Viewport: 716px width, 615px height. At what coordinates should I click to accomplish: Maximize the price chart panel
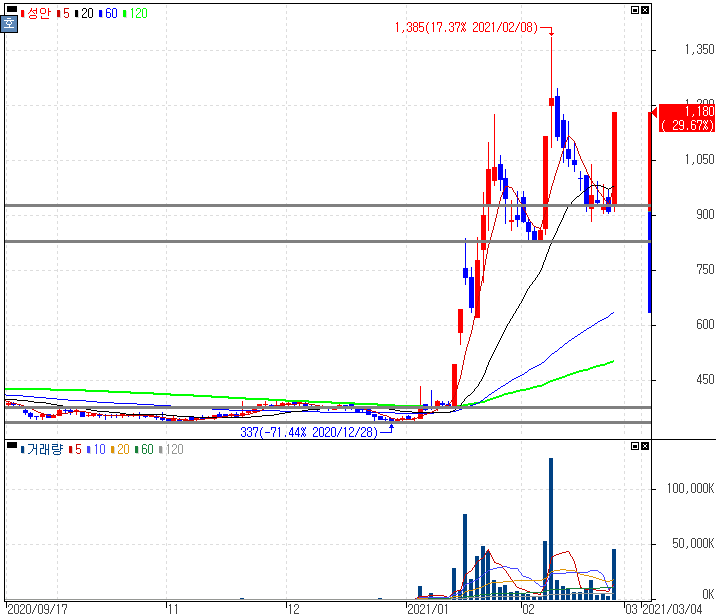635,10
